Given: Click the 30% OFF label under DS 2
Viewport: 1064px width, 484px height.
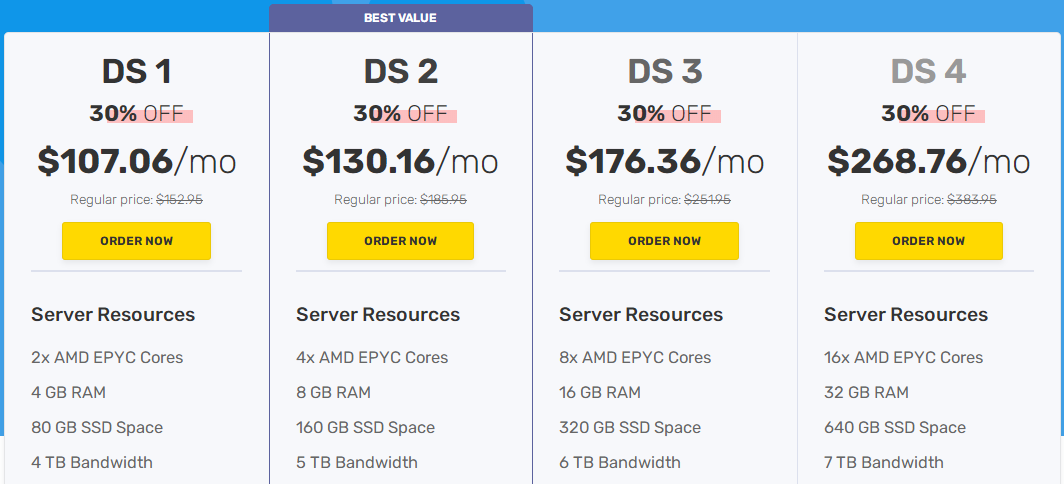Looking at the screenshot, I should [x=400, y=113].
